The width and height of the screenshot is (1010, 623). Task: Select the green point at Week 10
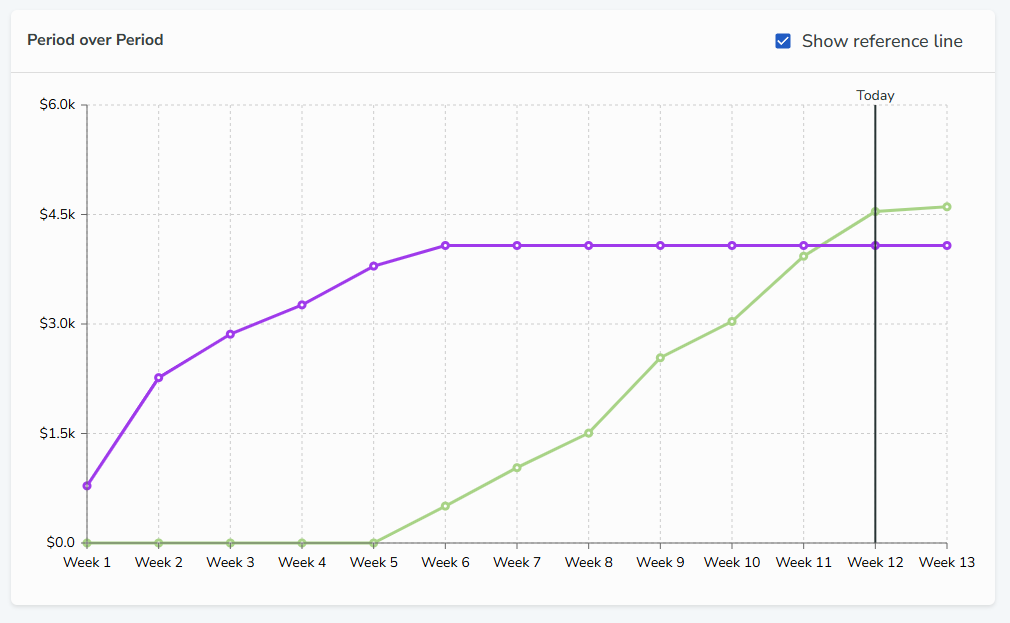tap(732, 321)
